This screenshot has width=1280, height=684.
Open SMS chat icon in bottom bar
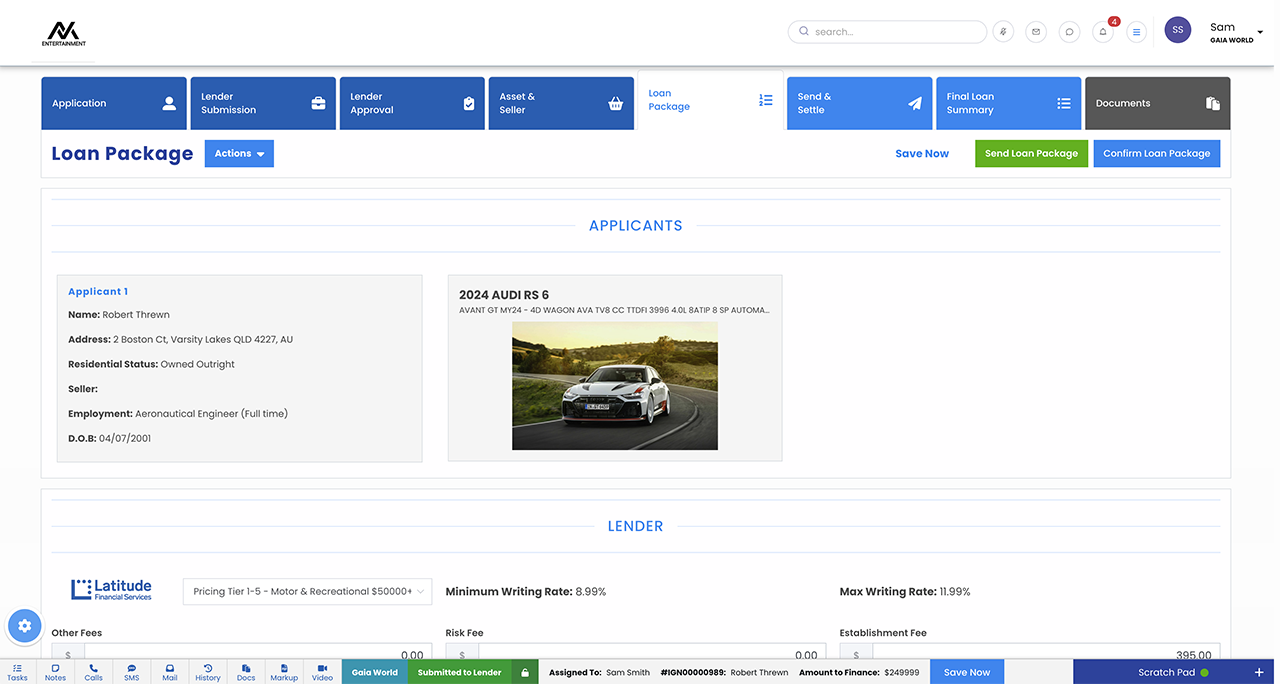click(x=132, y=671)
